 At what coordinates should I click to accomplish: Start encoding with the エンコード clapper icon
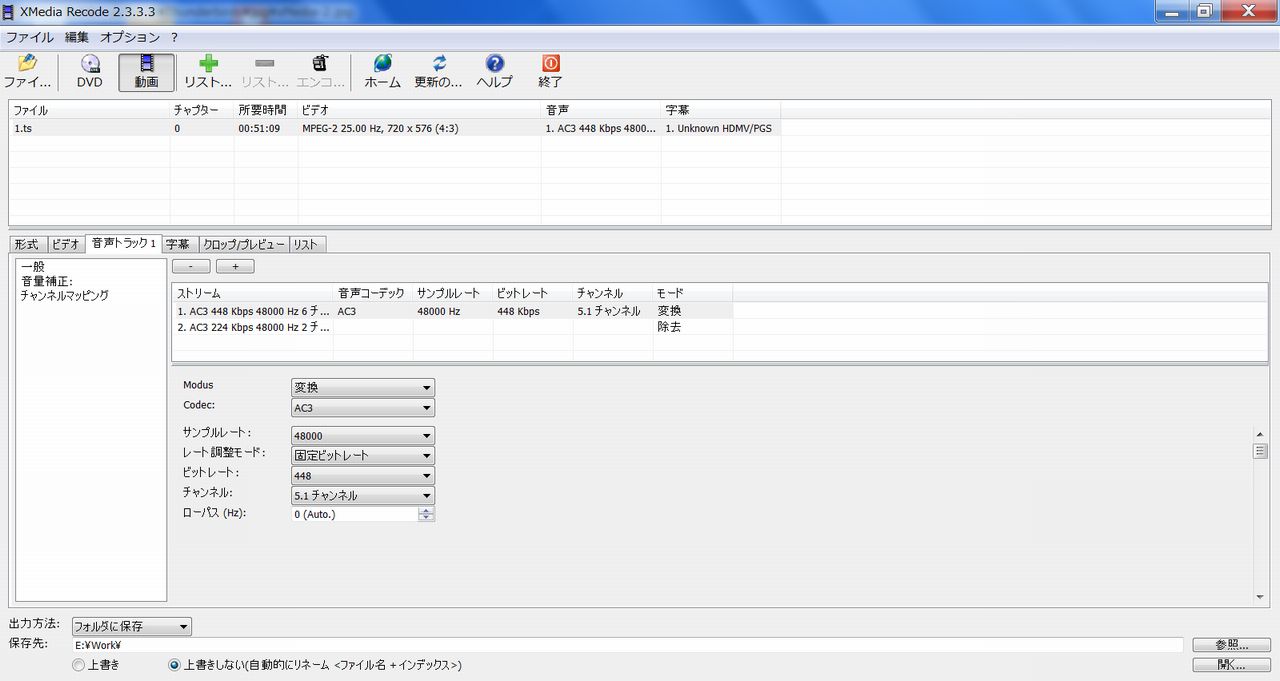click(x=321, y=71)
